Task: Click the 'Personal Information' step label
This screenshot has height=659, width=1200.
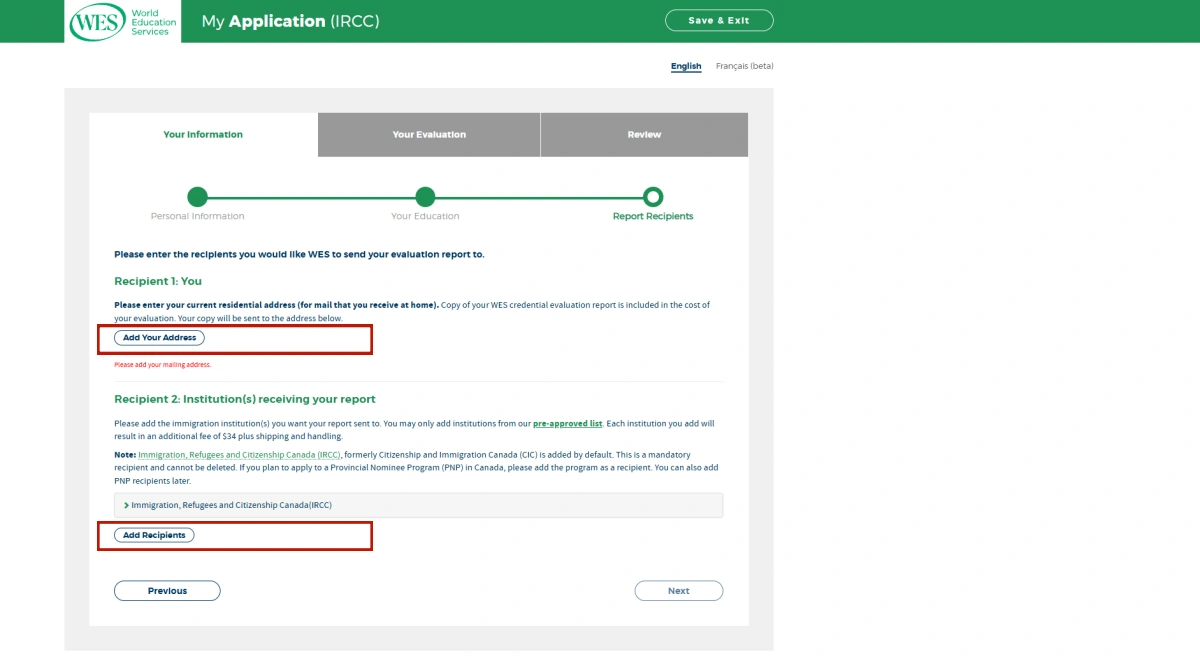Action: (x=198, y=216)
